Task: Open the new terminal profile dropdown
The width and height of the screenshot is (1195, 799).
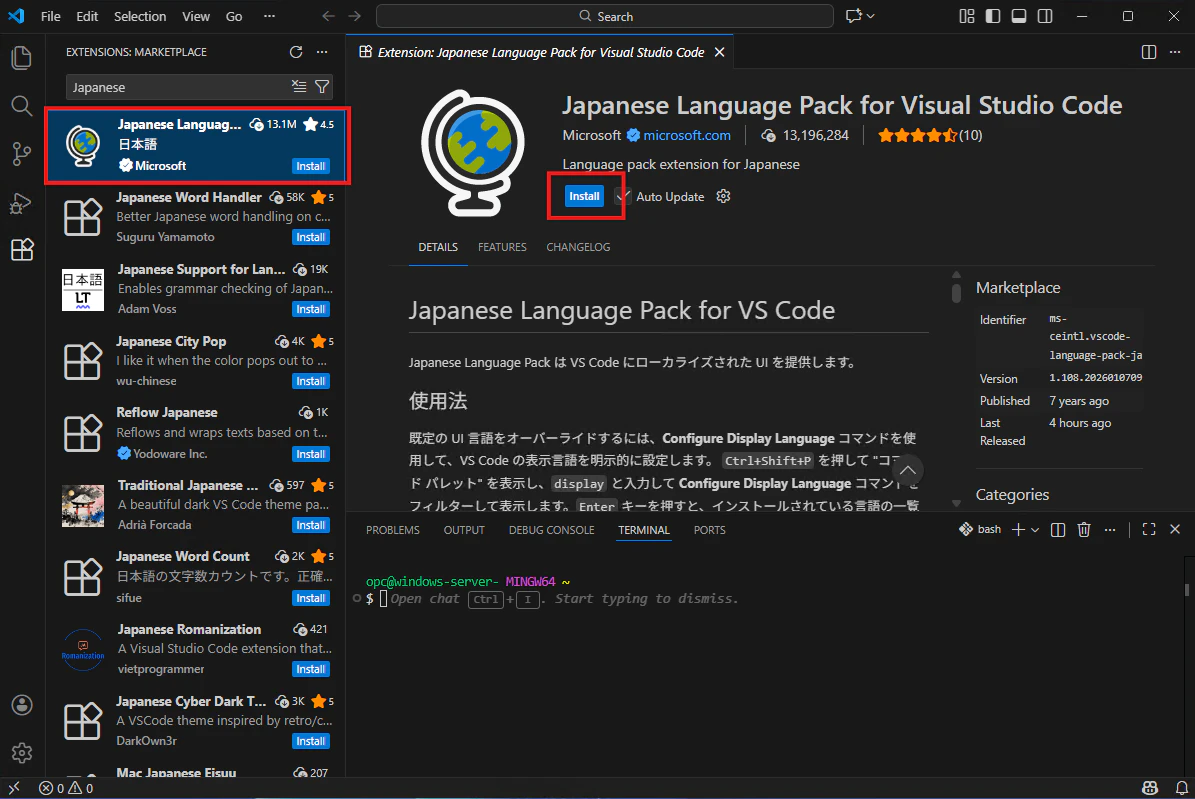Action: [1035, 529]
